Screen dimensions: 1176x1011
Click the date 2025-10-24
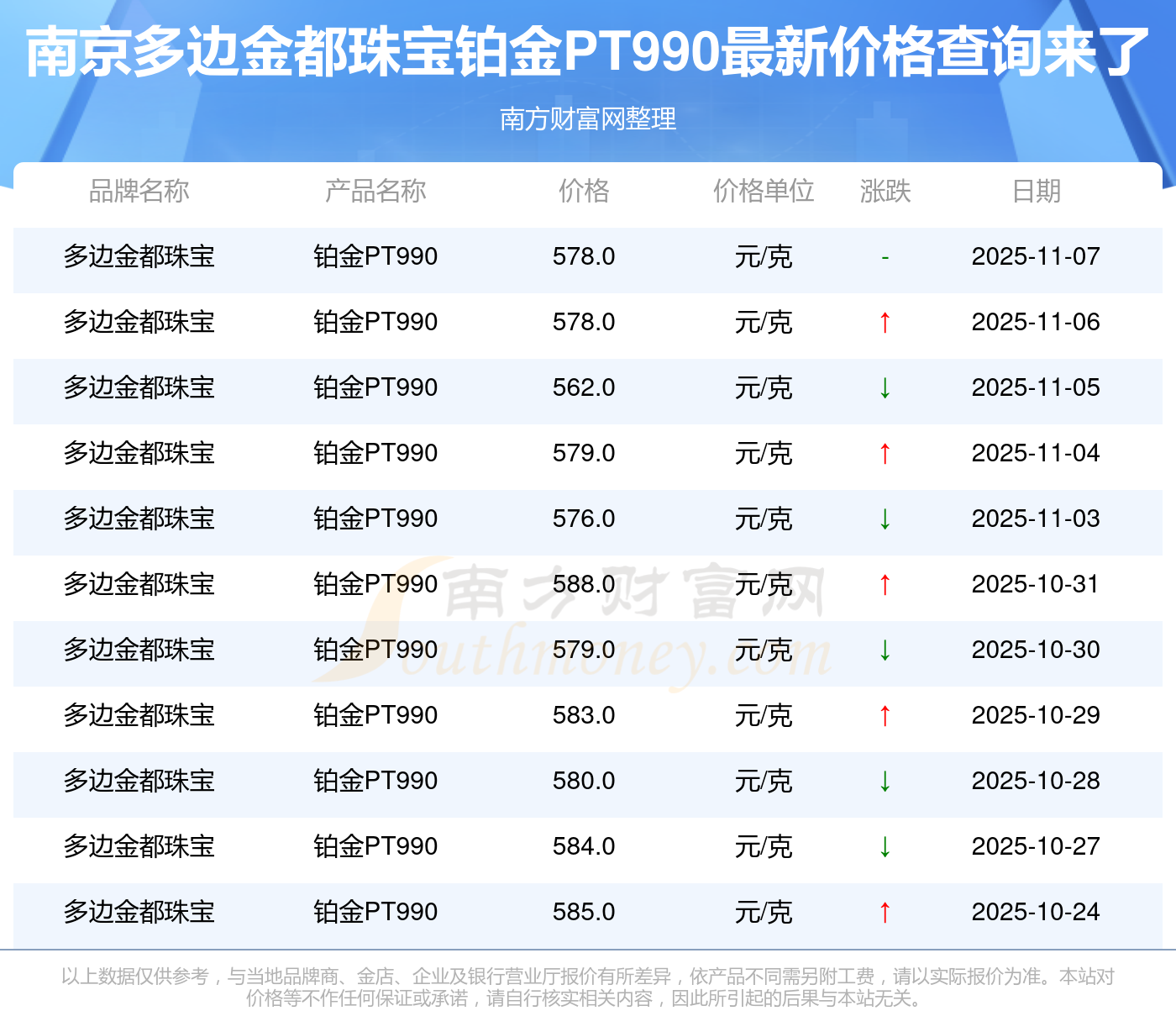pos(1036,912)
